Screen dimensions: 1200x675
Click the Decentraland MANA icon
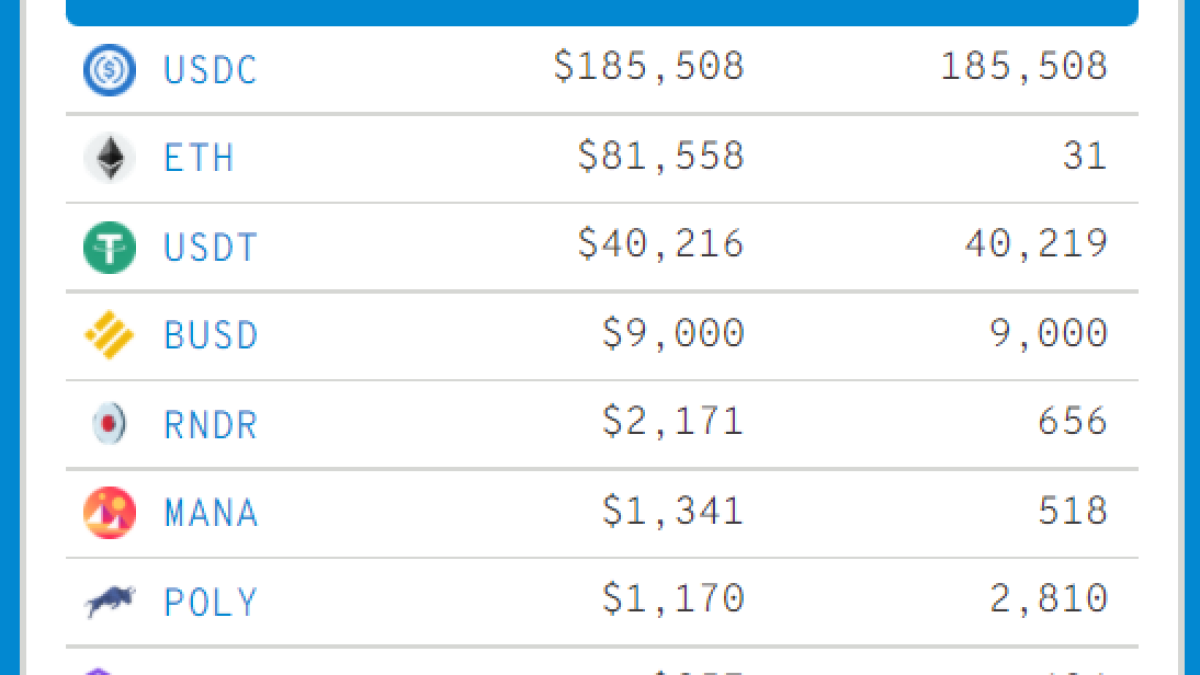coord(109,513)
